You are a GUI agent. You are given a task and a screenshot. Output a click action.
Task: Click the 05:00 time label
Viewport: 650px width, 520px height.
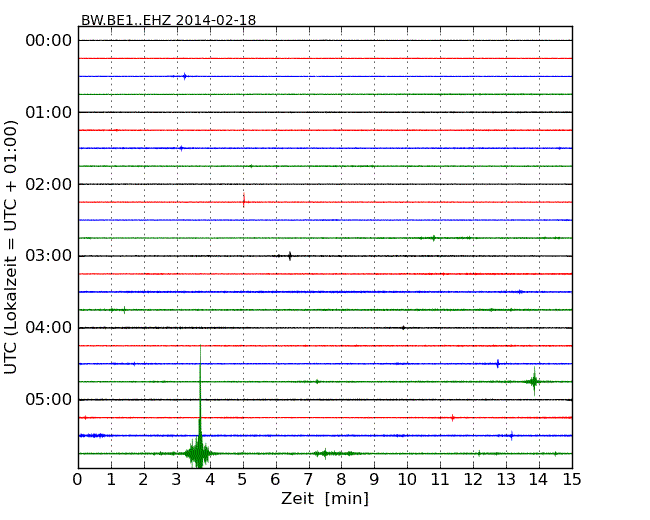click(x=49, y=399)
